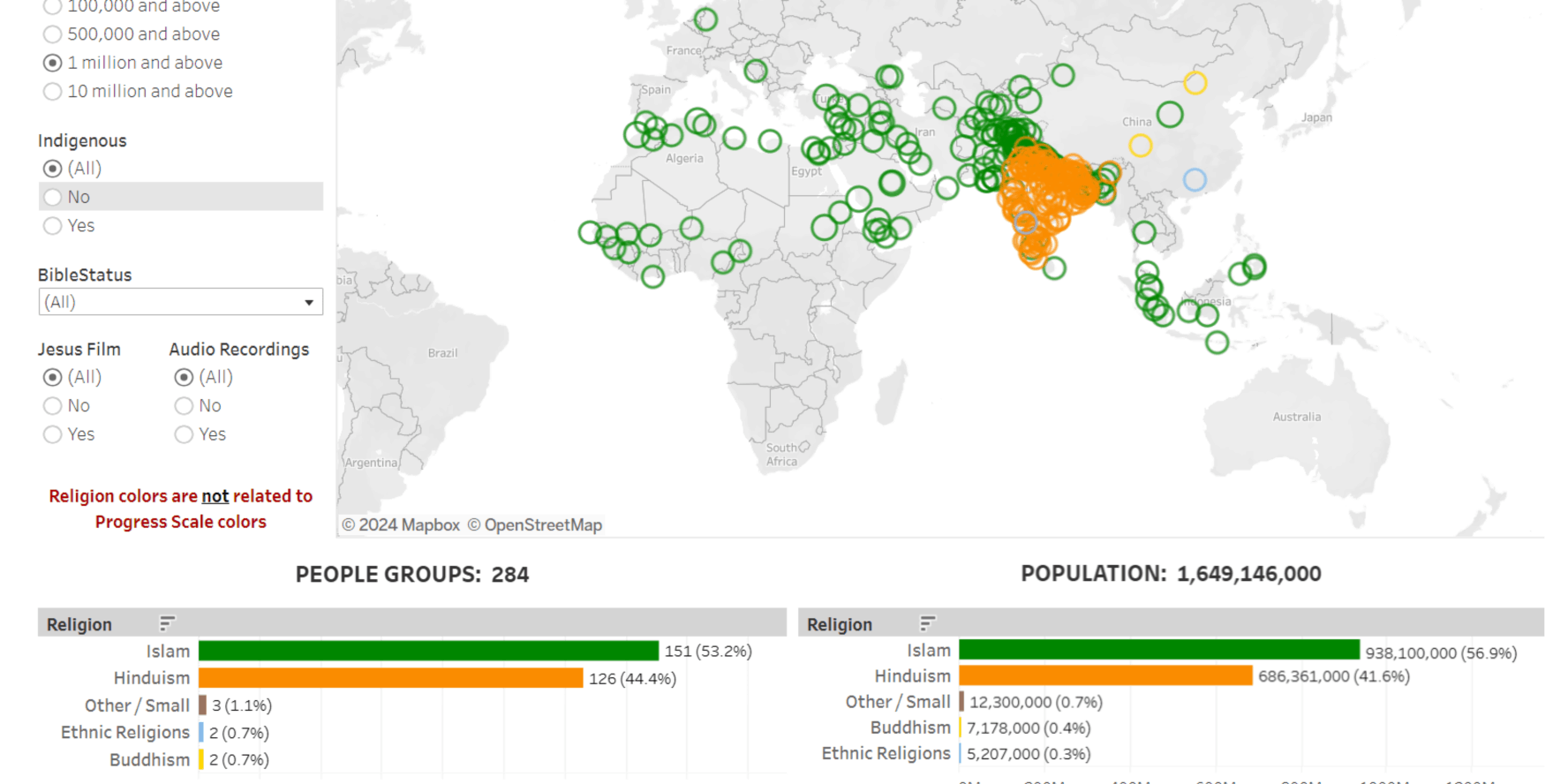Click Hinduism label in people groups chart
Viewport: 1568px width, 784px height.
[152, 678]
